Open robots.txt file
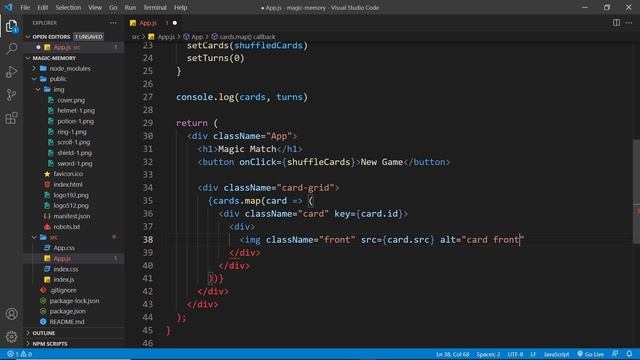This screenshot has width=640, height=360. coord(73,227)
